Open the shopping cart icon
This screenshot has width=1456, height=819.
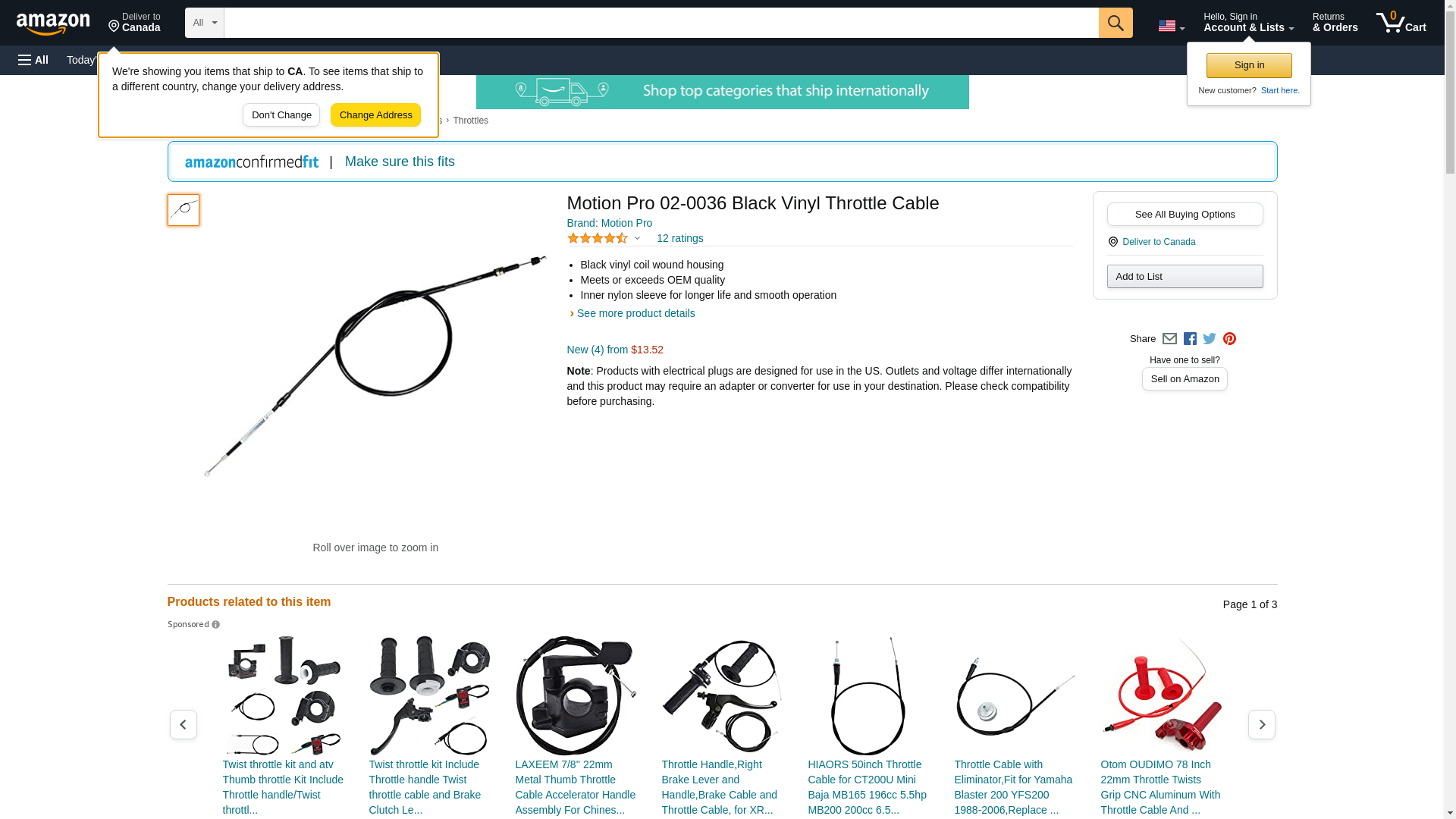coord(1401,23)
